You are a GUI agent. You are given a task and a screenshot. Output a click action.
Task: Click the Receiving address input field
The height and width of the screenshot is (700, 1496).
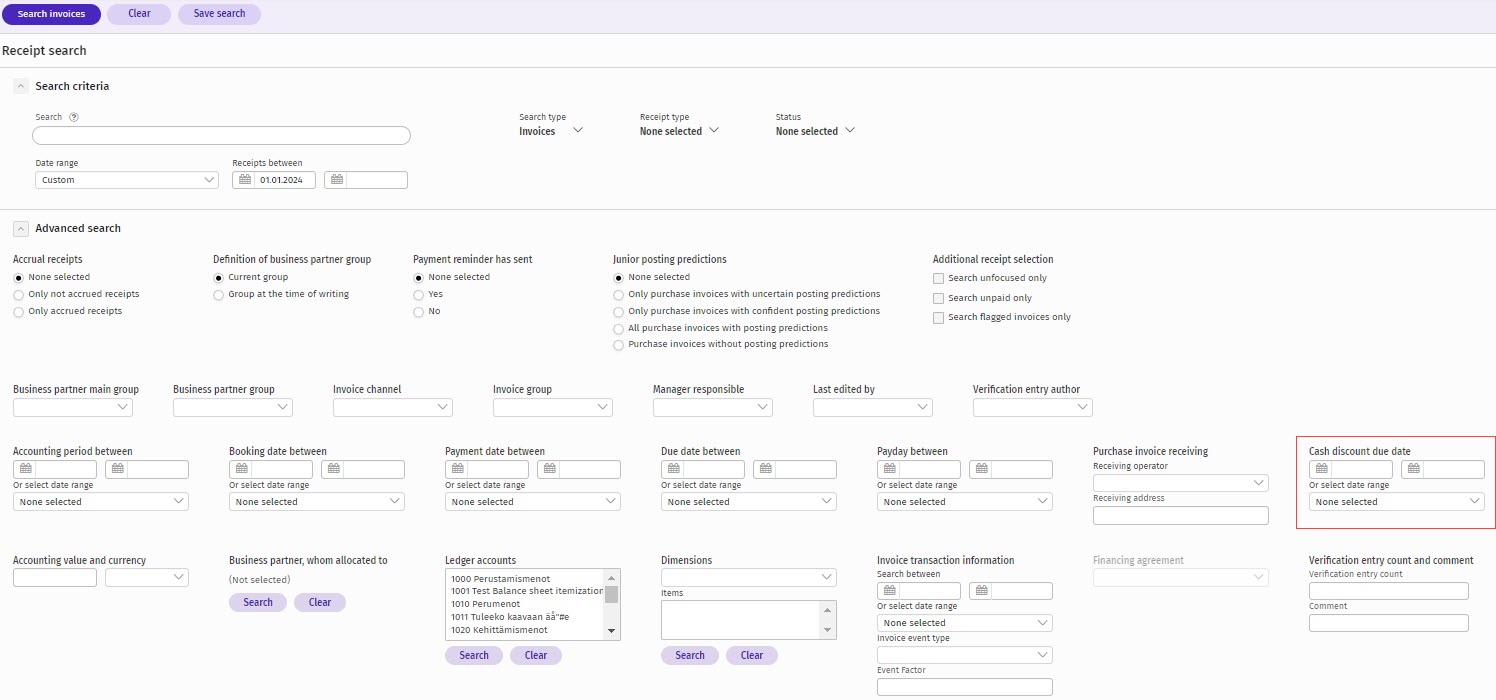point(1181,516)
